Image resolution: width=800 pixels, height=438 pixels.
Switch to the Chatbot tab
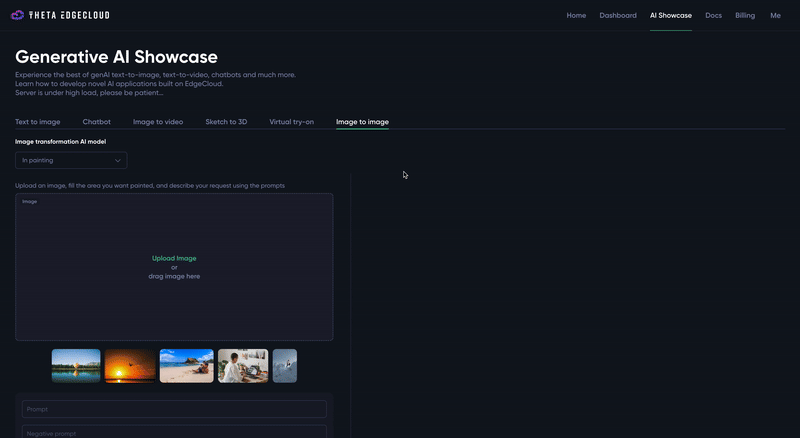(x=96, y=121)
